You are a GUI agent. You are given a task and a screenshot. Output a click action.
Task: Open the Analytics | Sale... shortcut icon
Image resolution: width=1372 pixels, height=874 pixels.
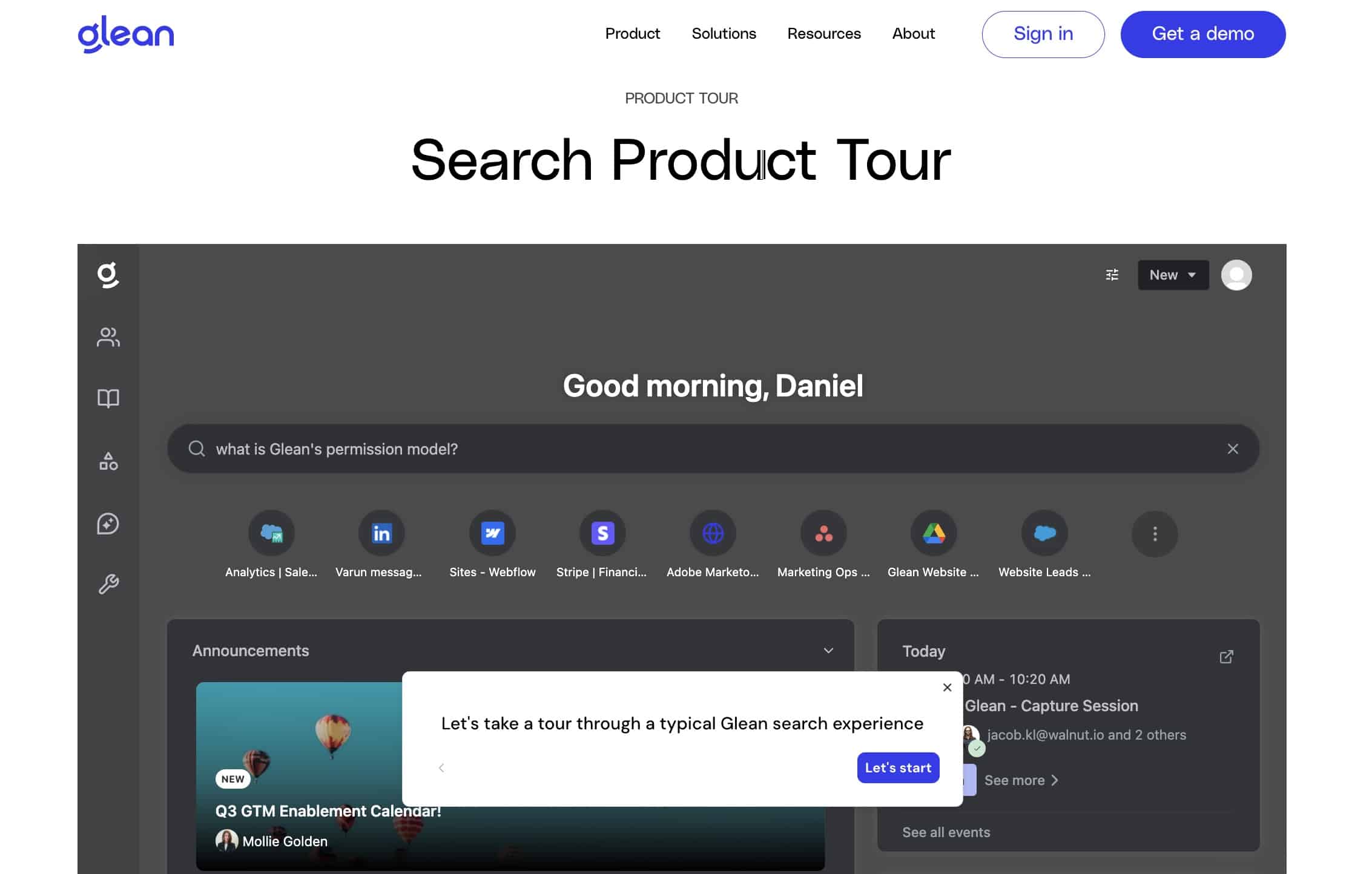pyautogui.click(x=271, y=533)
